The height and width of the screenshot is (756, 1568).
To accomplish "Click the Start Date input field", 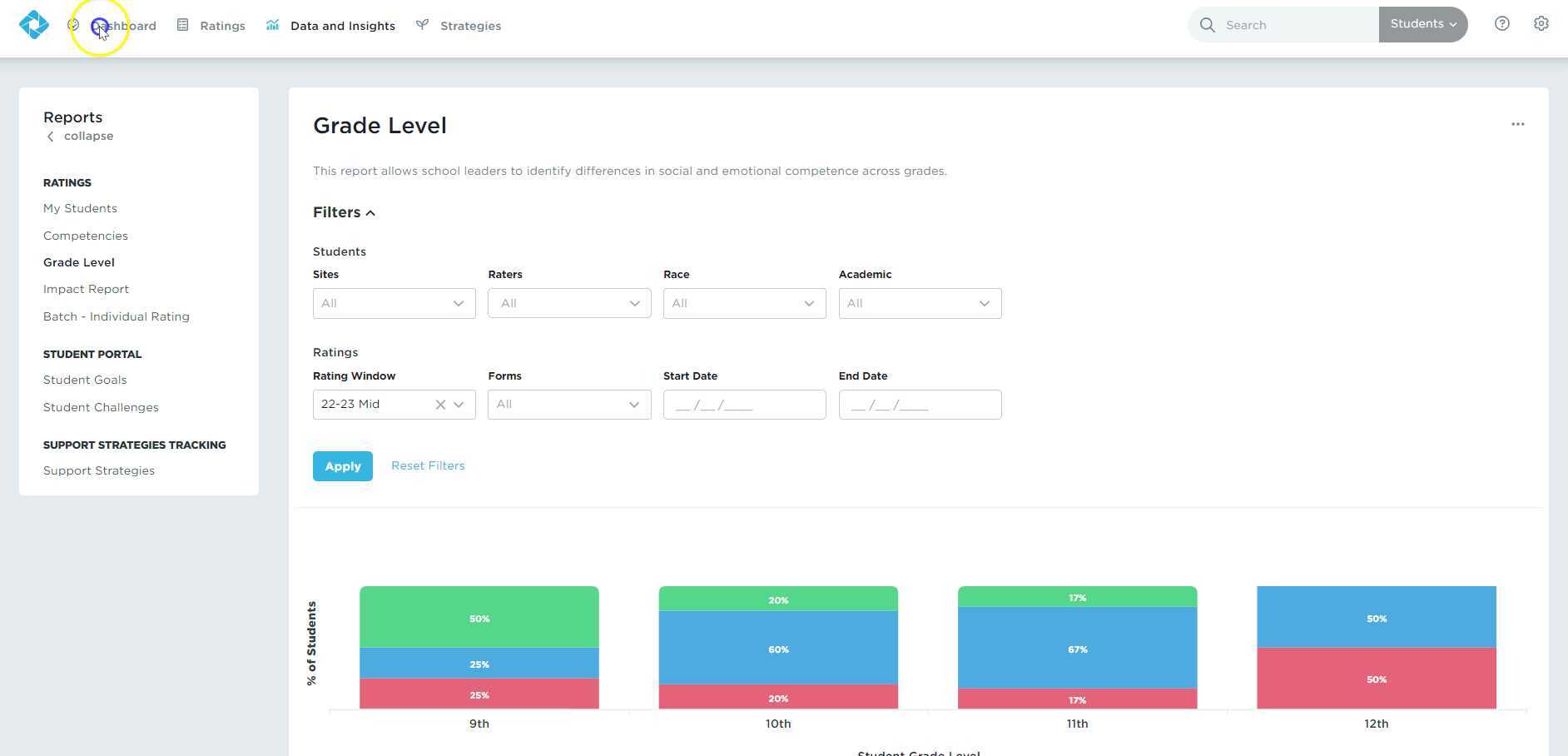I will [x=744, y=405].
